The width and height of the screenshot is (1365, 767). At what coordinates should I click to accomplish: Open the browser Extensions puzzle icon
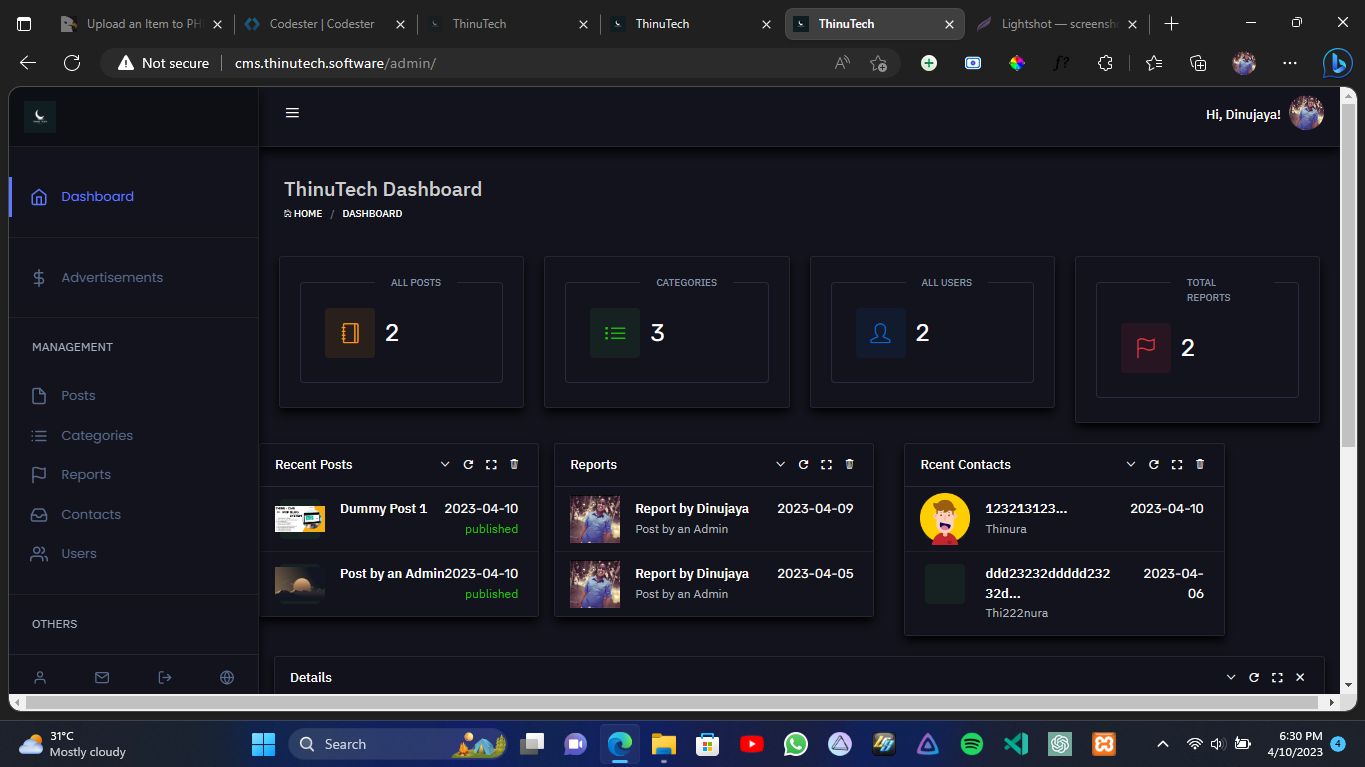[1105, 63]
